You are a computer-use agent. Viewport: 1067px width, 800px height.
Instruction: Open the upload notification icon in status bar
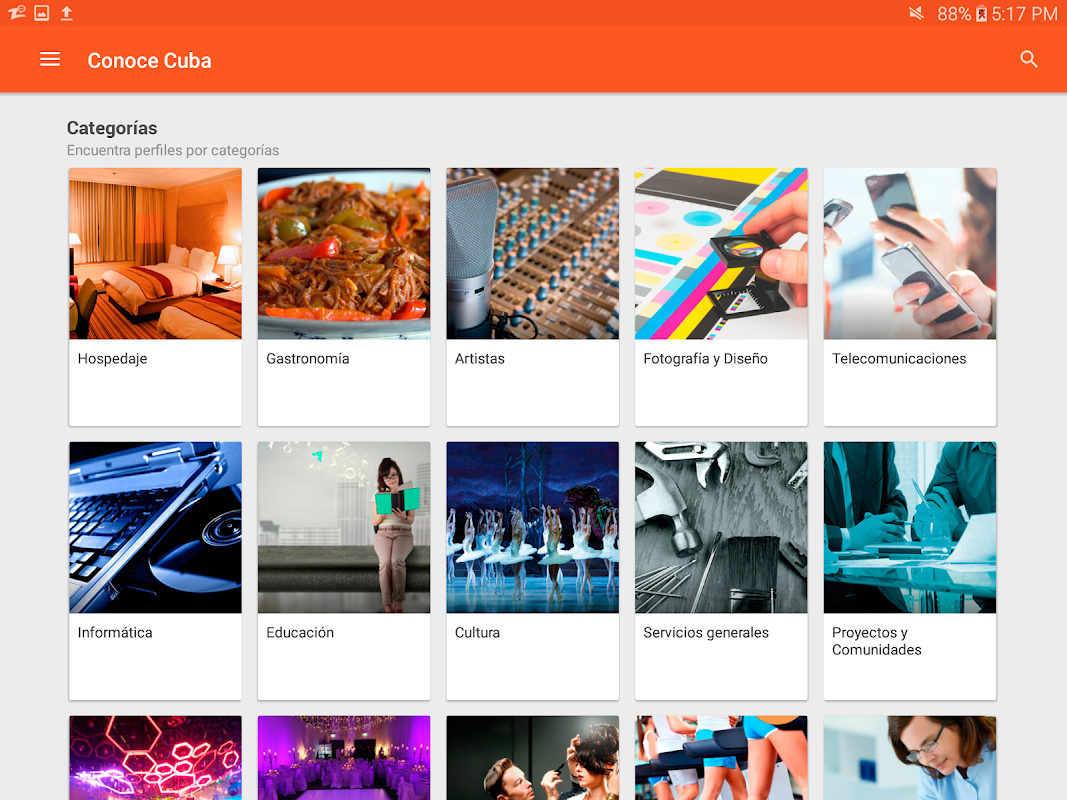pos(67,13)
